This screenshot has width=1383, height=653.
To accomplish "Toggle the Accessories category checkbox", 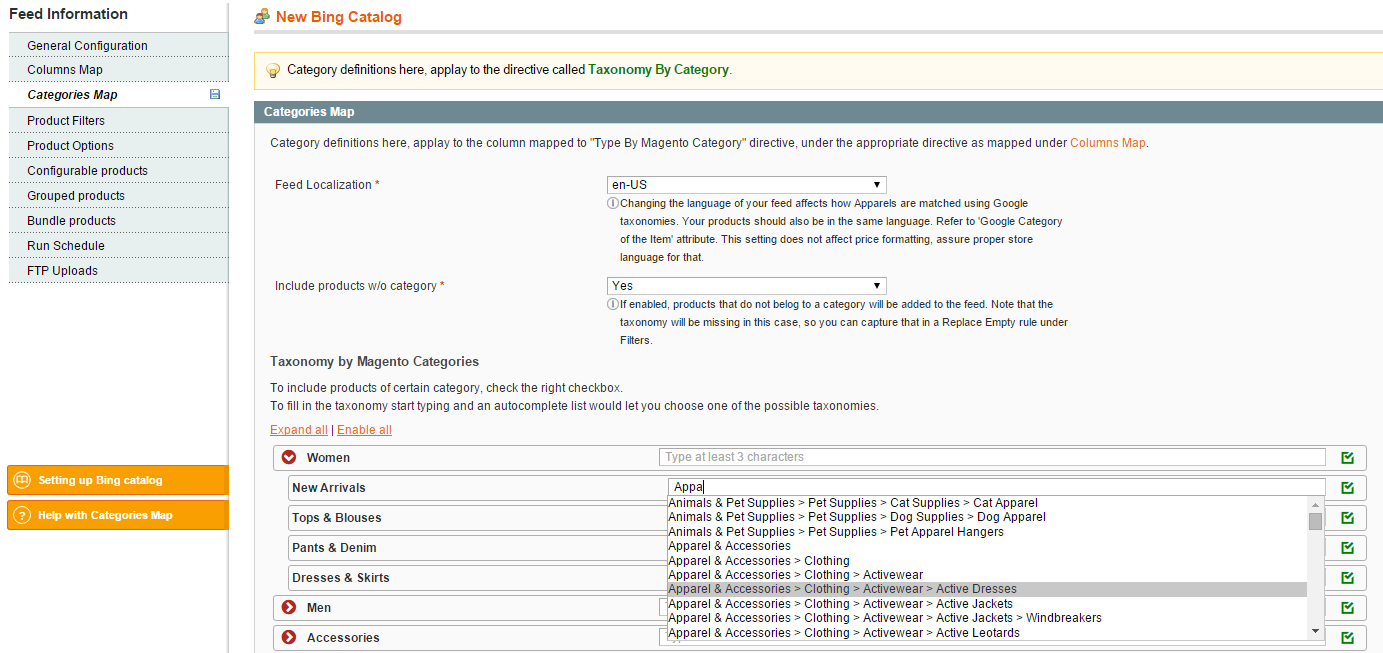I will [1347, 638].
